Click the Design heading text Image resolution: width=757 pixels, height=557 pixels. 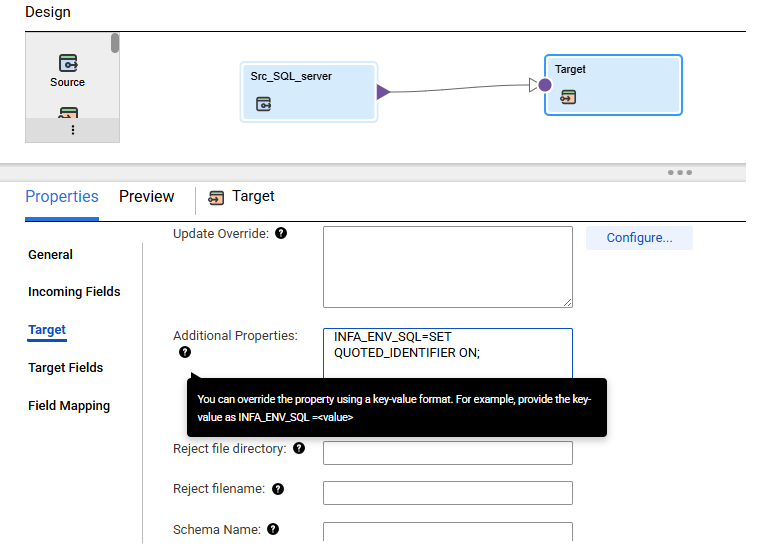pos(48,12)
